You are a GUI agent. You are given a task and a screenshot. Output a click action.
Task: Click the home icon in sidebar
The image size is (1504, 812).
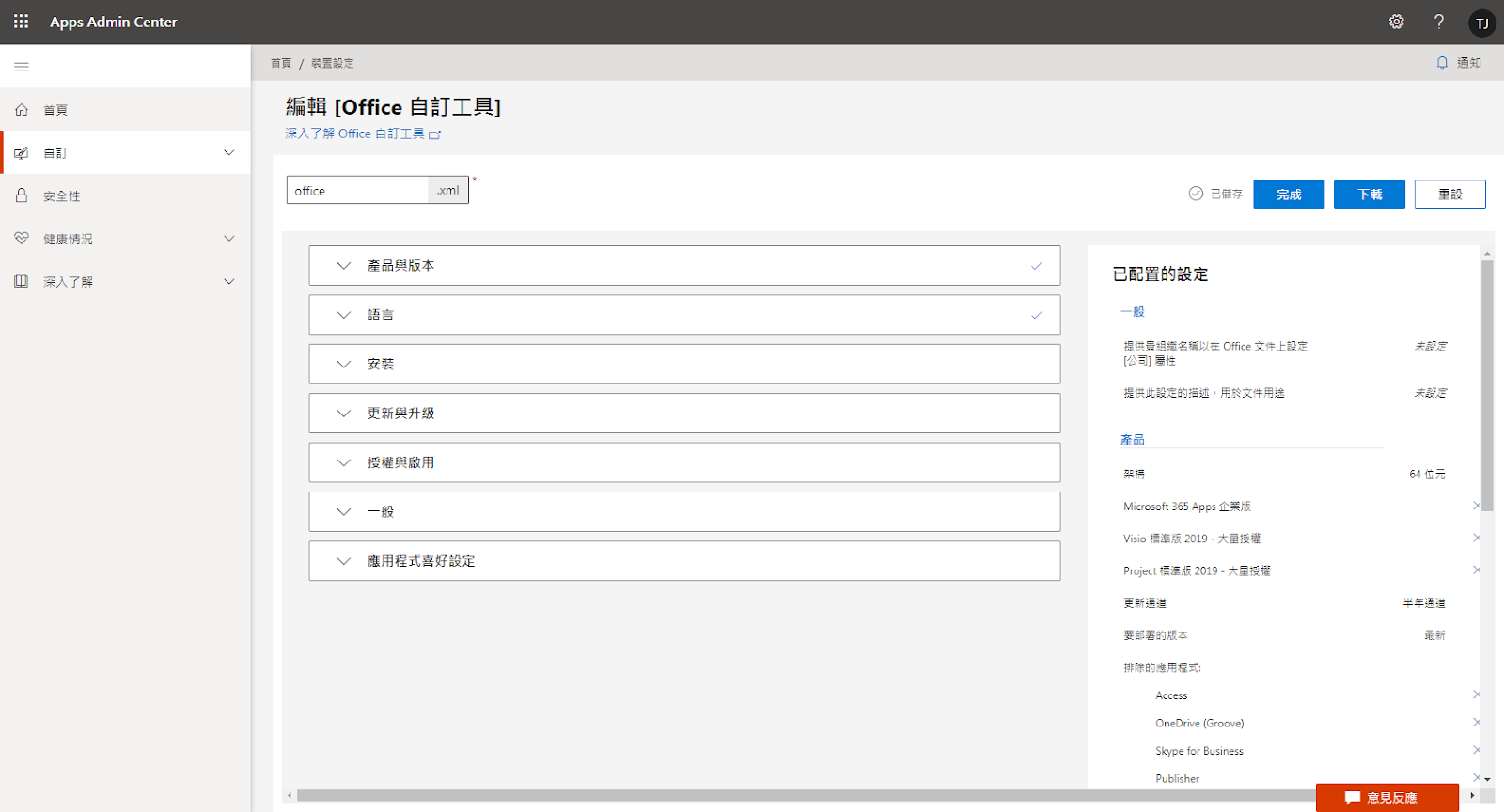coord(22,110)
